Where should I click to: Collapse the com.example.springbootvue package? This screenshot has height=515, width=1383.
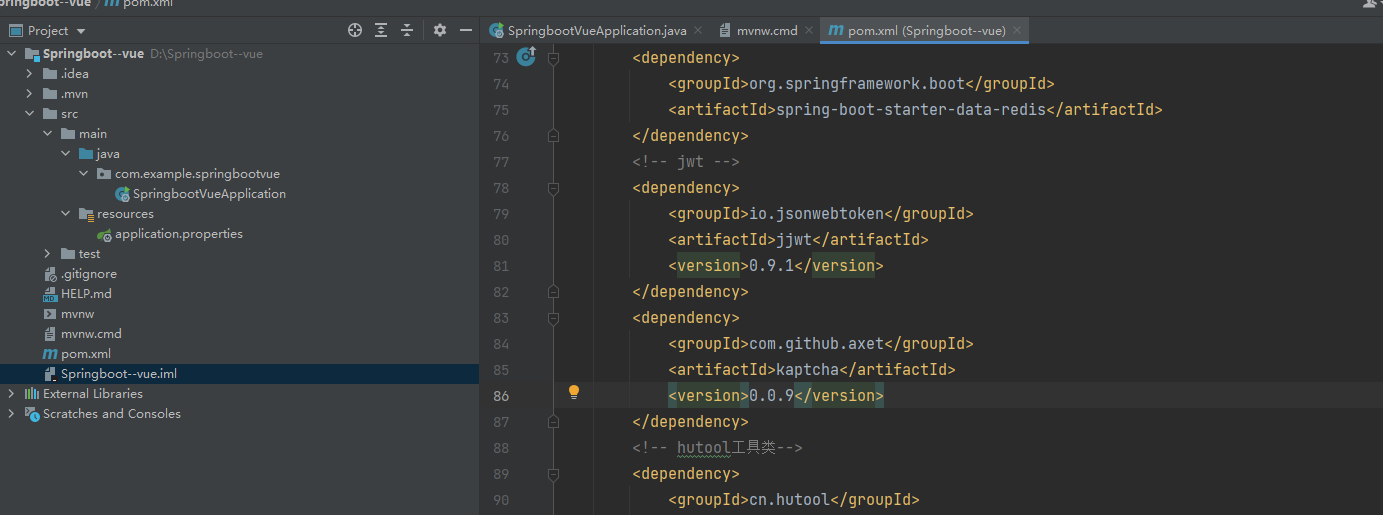[84, 174]
